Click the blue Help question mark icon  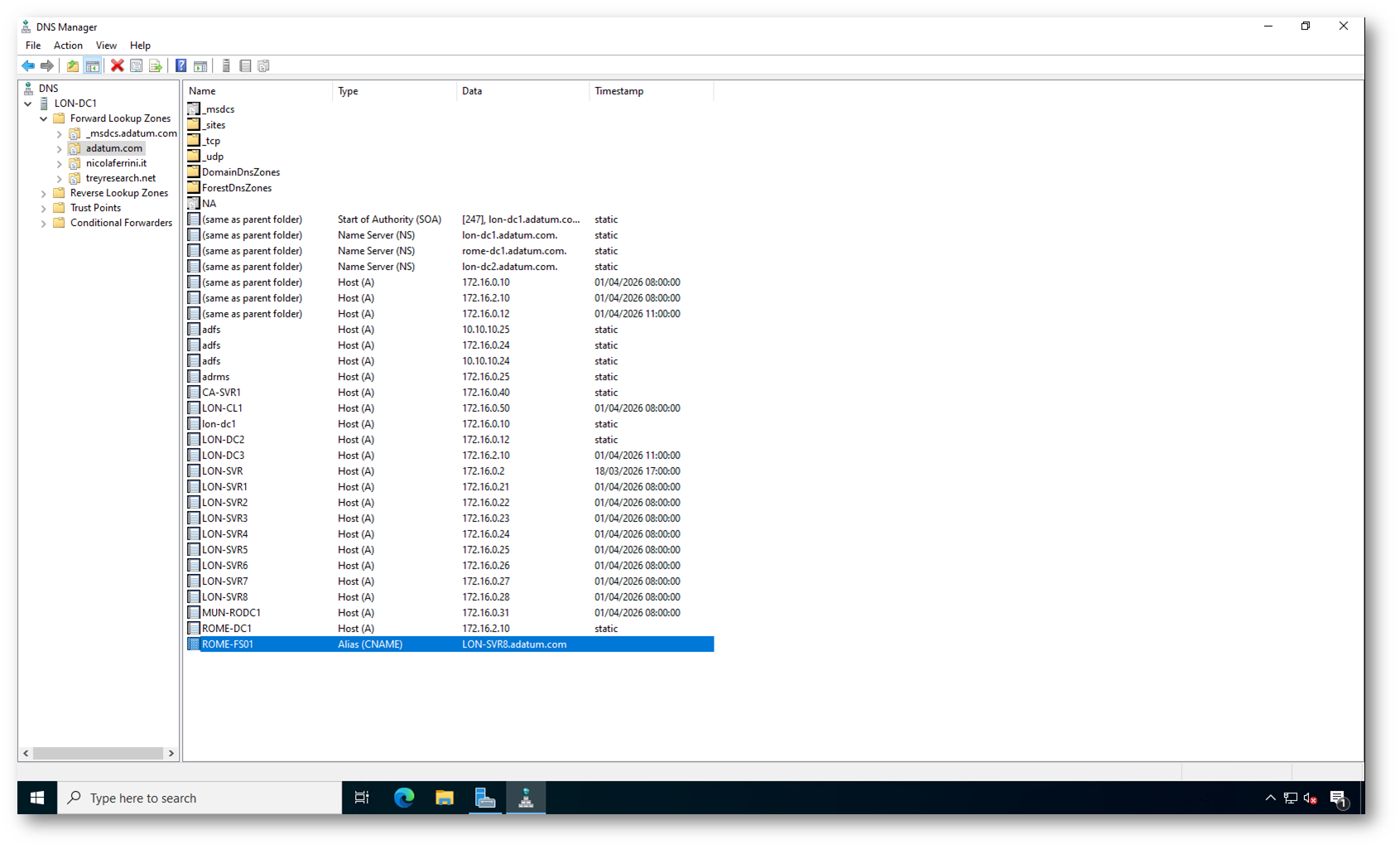180,66
